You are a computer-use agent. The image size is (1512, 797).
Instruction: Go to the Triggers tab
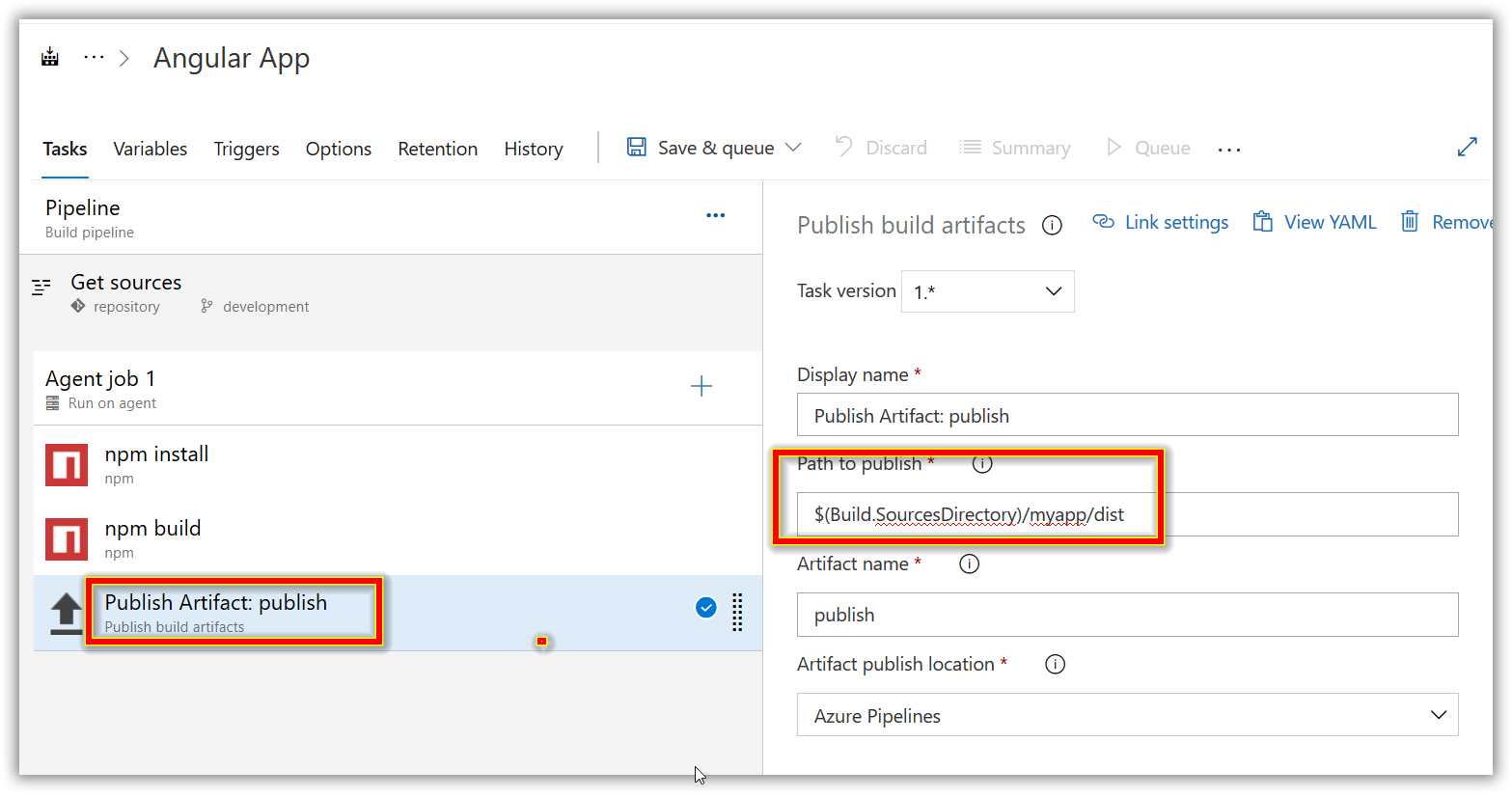pos(246,149)
